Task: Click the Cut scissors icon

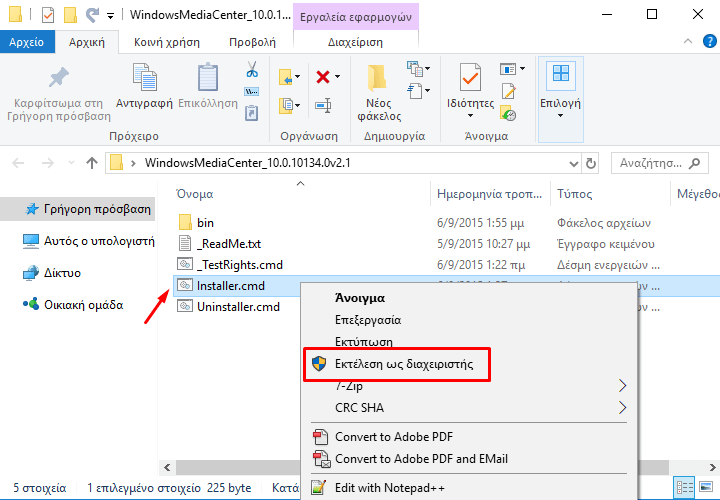Action: (x=252, y=69)
